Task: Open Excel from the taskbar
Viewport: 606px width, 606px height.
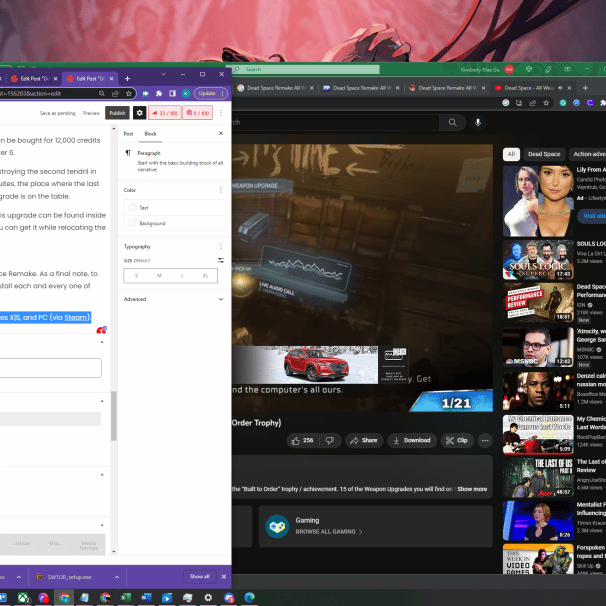Action: point(126,597)
